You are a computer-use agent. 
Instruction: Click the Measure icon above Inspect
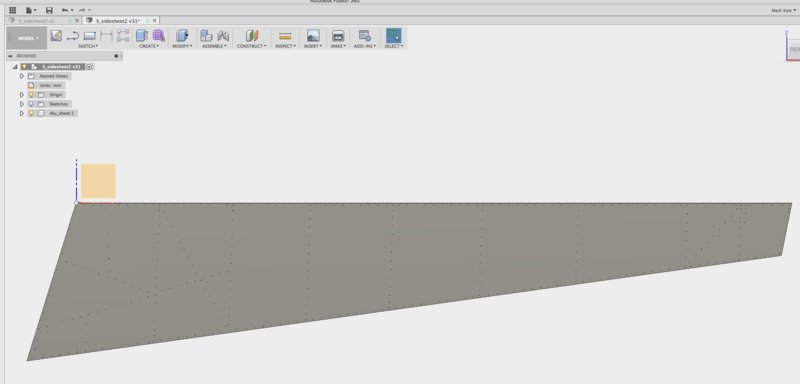(x=285, y=36)
